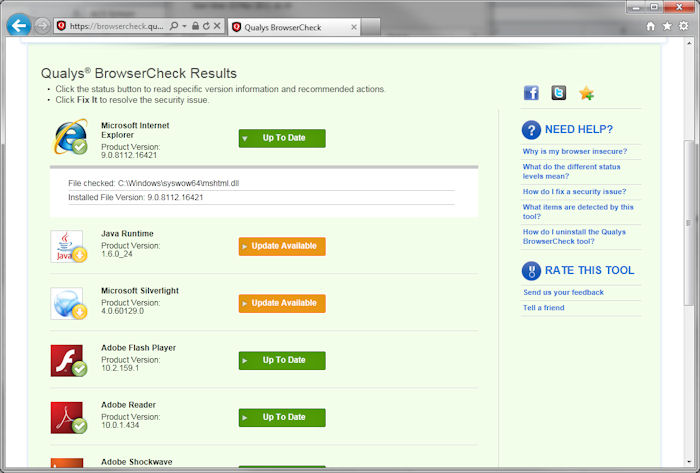Click the Rate This Tool medal icon
Viewport: 700px width, 473px height.
pyautogui.click(x=531, y=270)
